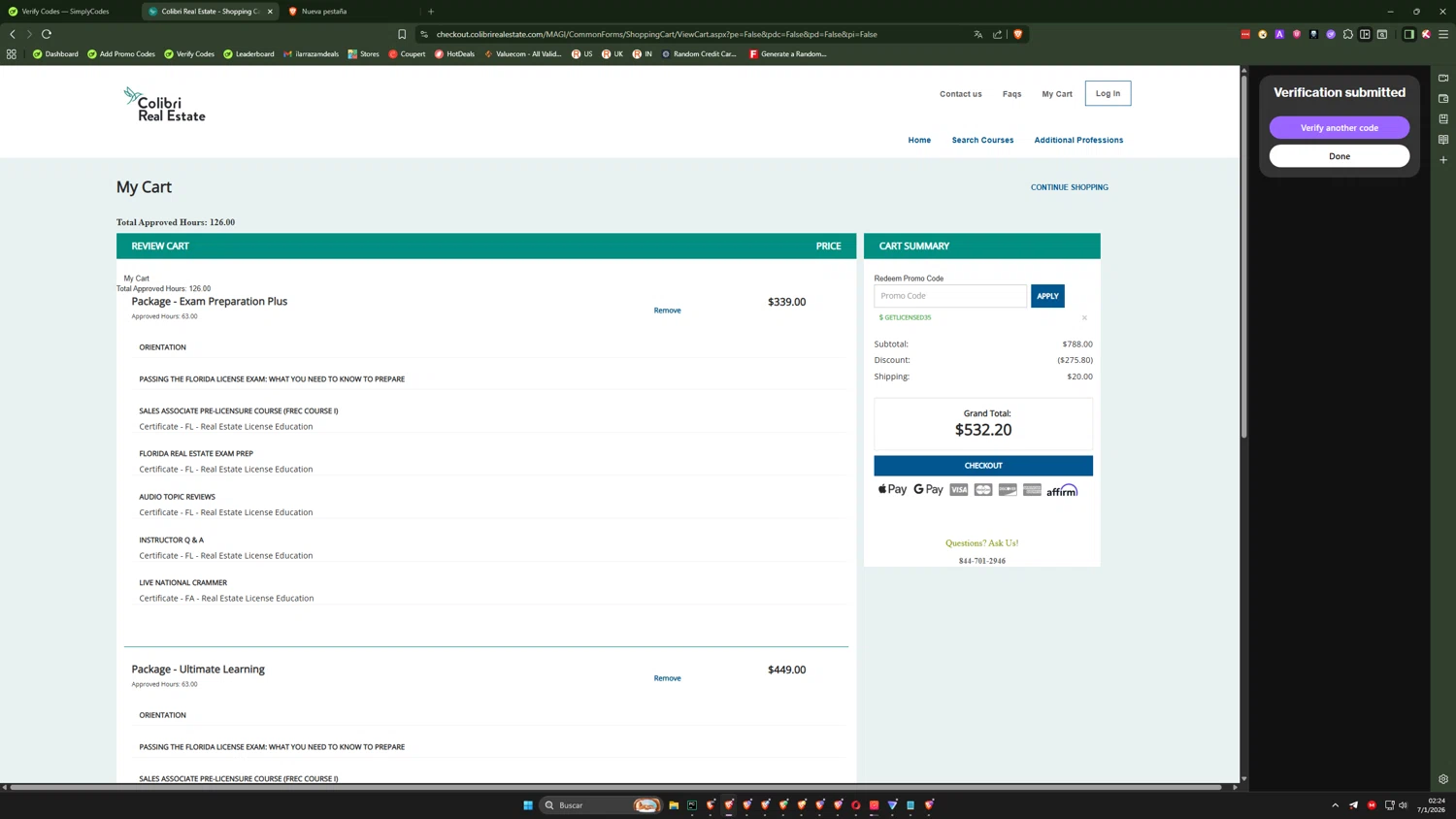Add a sidebar item with plus icon
1456x819 pixels.
point(1443,160)
